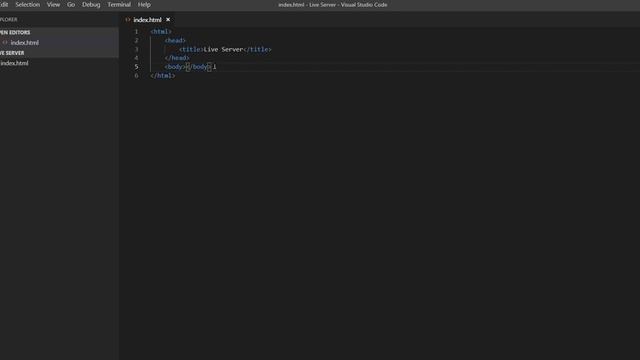This screenshot has height=360, width=640.
Task: Click line number 4 in the gutter
Action: coord(136,58)
